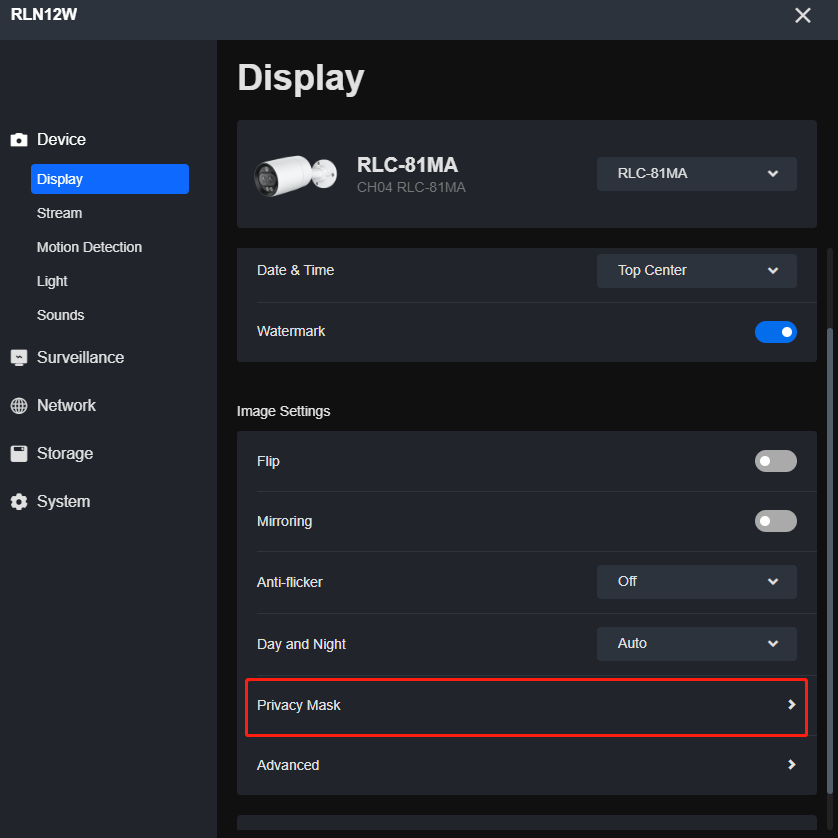
Task: Click the System gear icon
Action: tap(19, 502)
